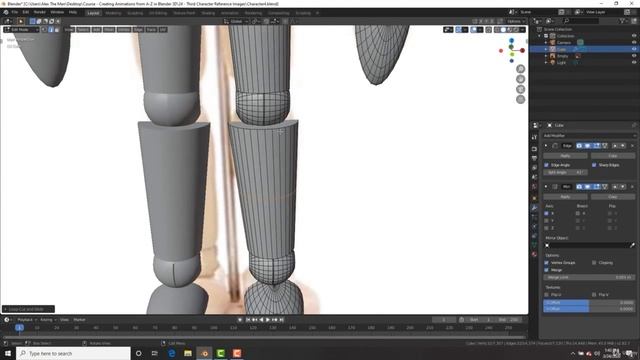Copy the Mirror modifier
Image resolution: width=640 pixels, height=360 pixels.
[x=613, y=197]
